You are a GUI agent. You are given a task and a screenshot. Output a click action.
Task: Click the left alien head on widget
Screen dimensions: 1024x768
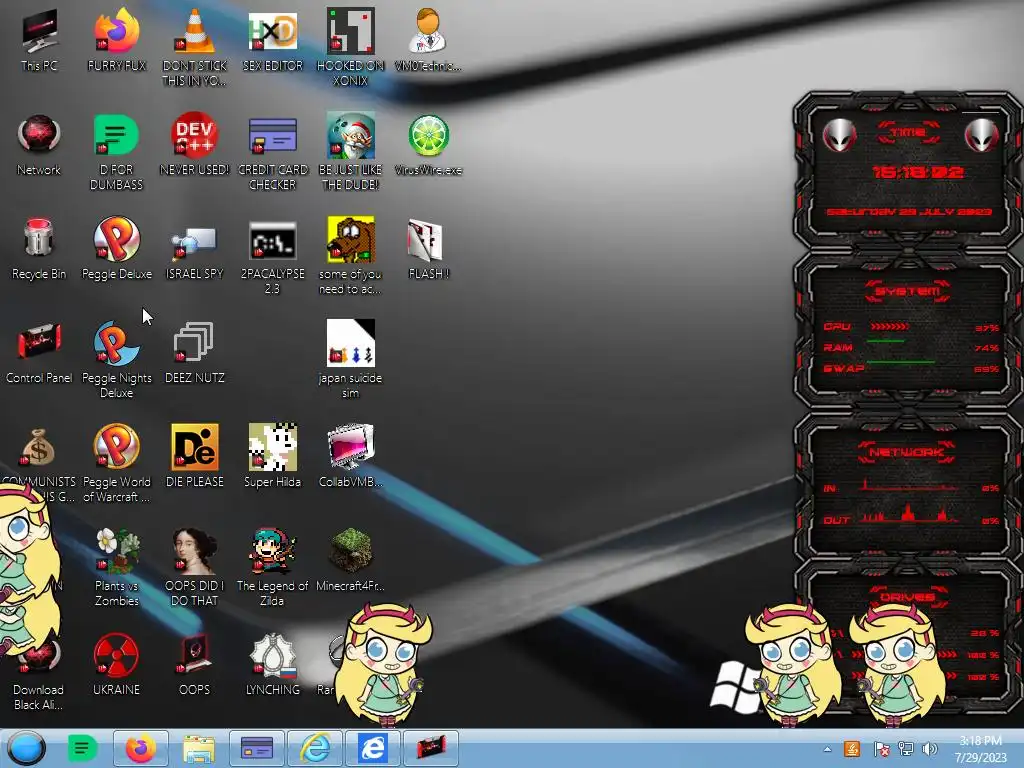pos(839,136)
